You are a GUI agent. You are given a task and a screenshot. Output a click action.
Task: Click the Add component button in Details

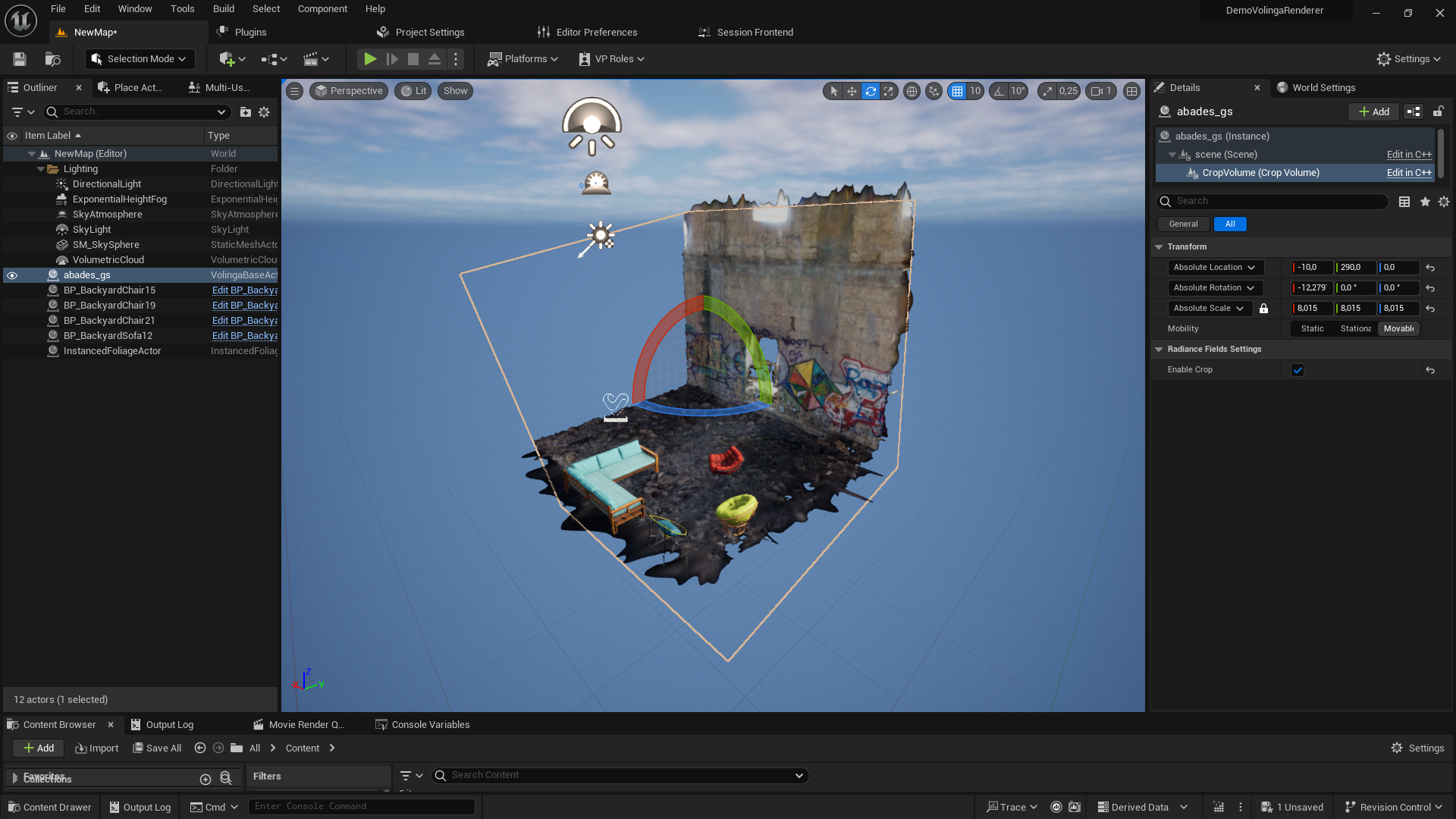coord(1373,111)
